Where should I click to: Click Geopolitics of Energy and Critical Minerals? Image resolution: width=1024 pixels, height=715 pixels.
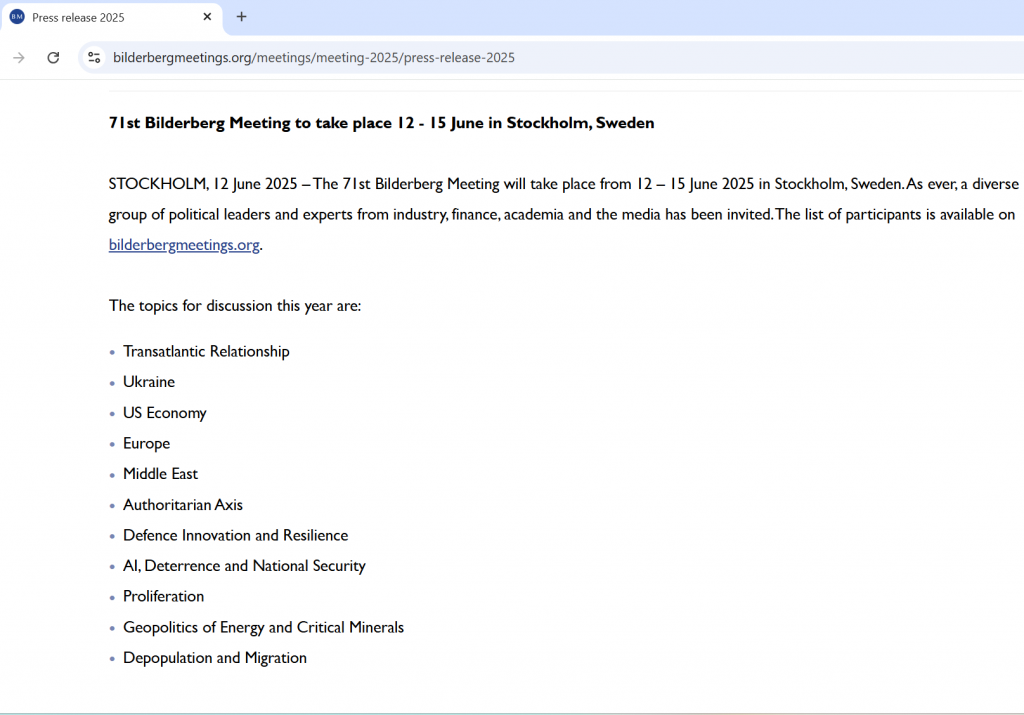(x=263, y=628)
